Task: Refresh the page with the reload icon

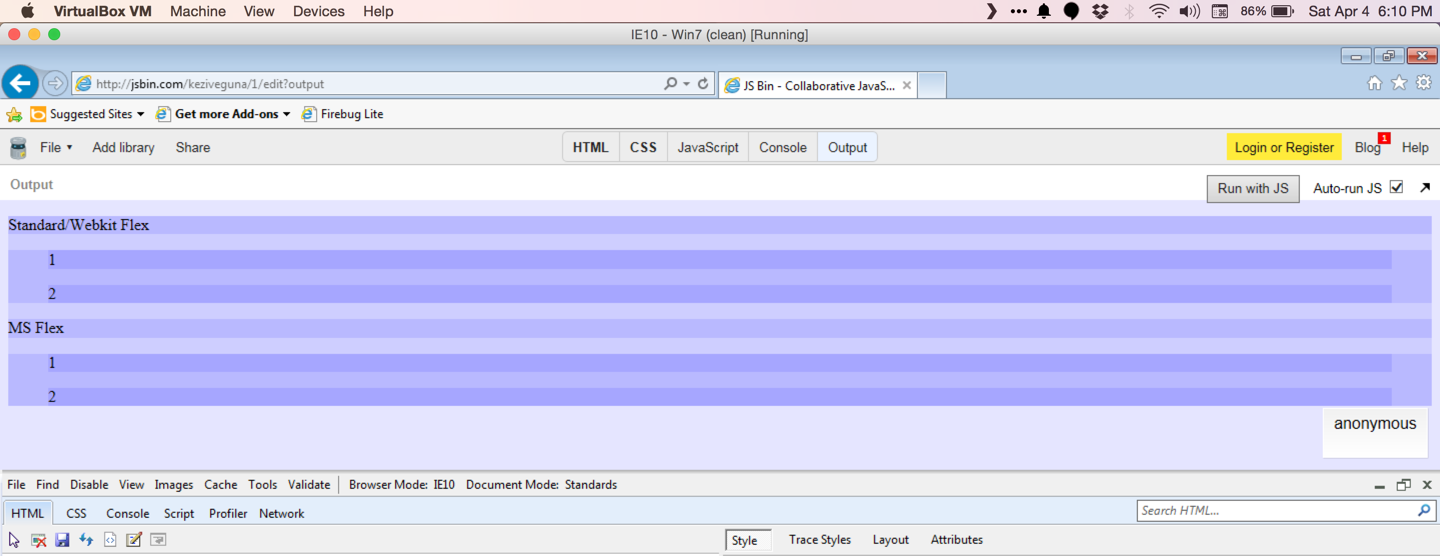Action: (x=703, y=84)
